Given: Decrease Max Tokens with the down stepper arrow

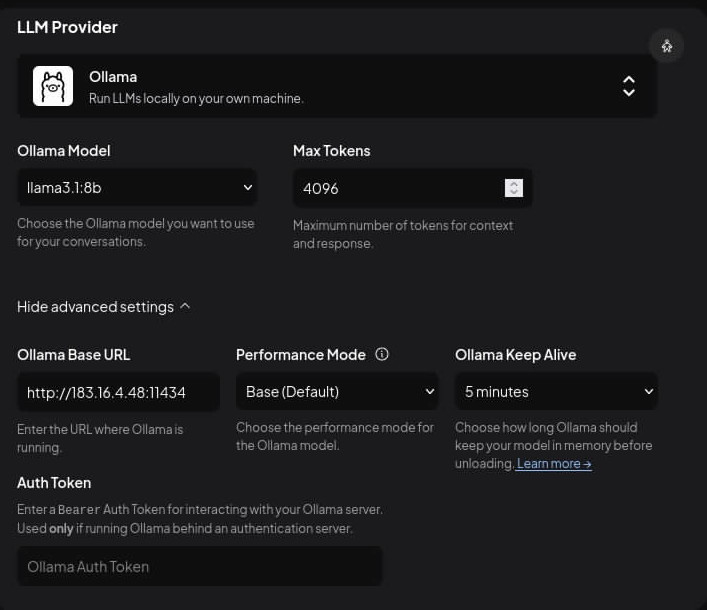Looking at the screenshot, I should (514, 192).
